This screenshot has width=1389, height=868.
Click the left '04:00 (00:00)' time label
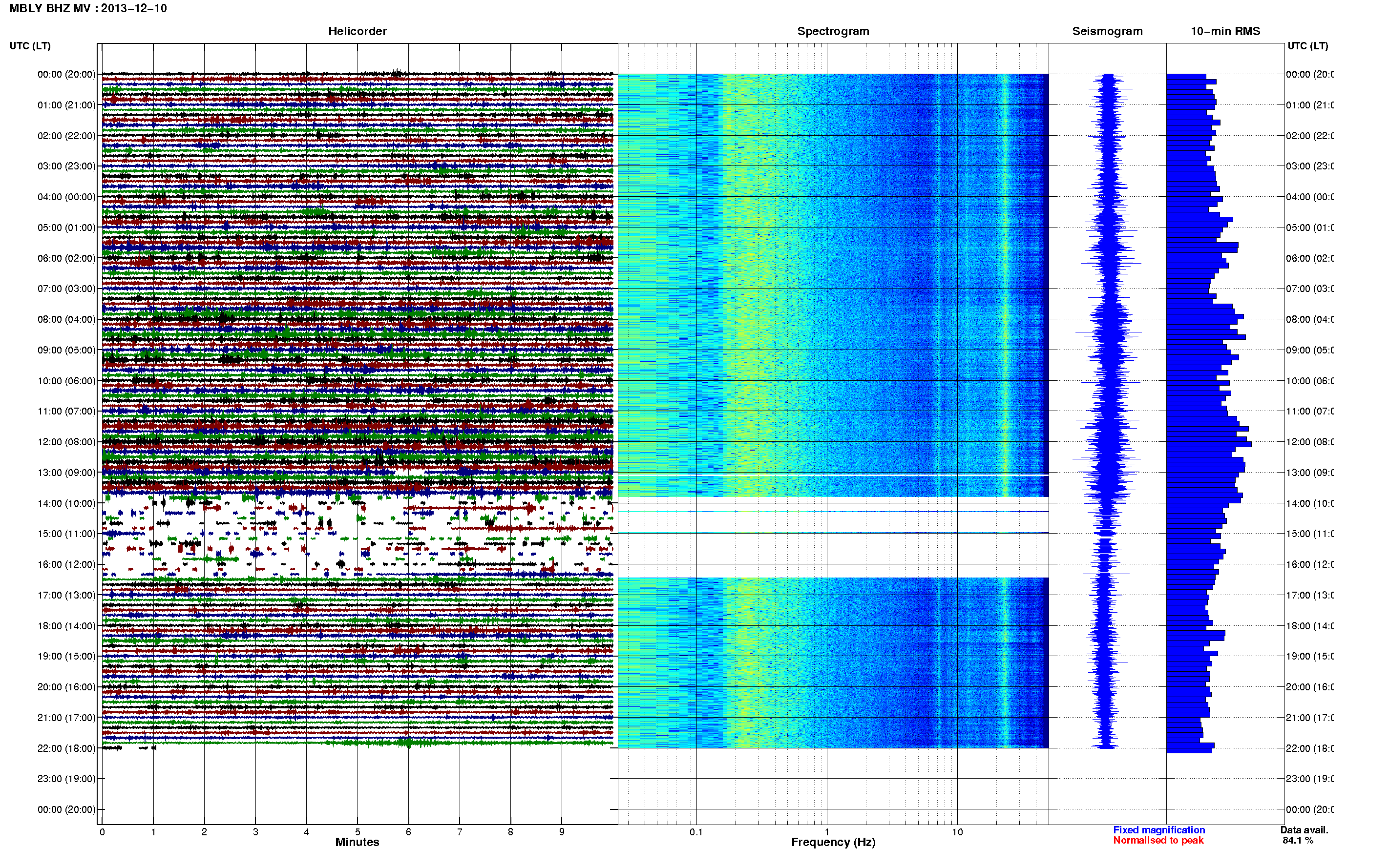pyautogui.click(x=66, y=197)
